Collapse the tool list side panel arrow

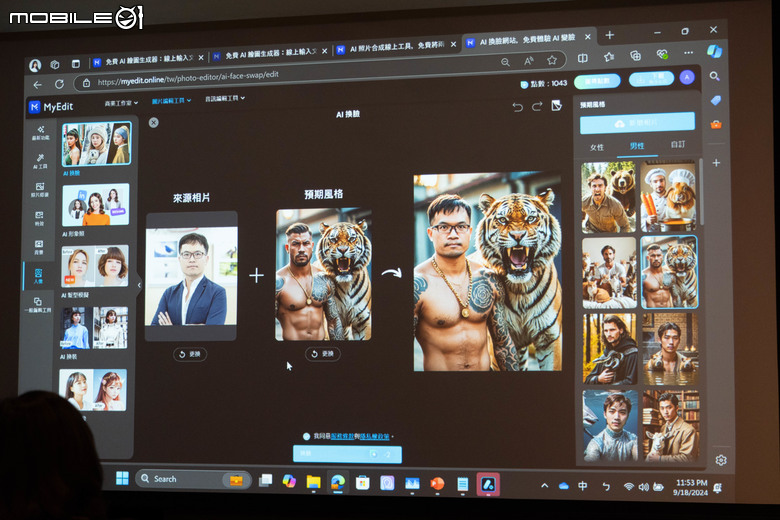139,285
